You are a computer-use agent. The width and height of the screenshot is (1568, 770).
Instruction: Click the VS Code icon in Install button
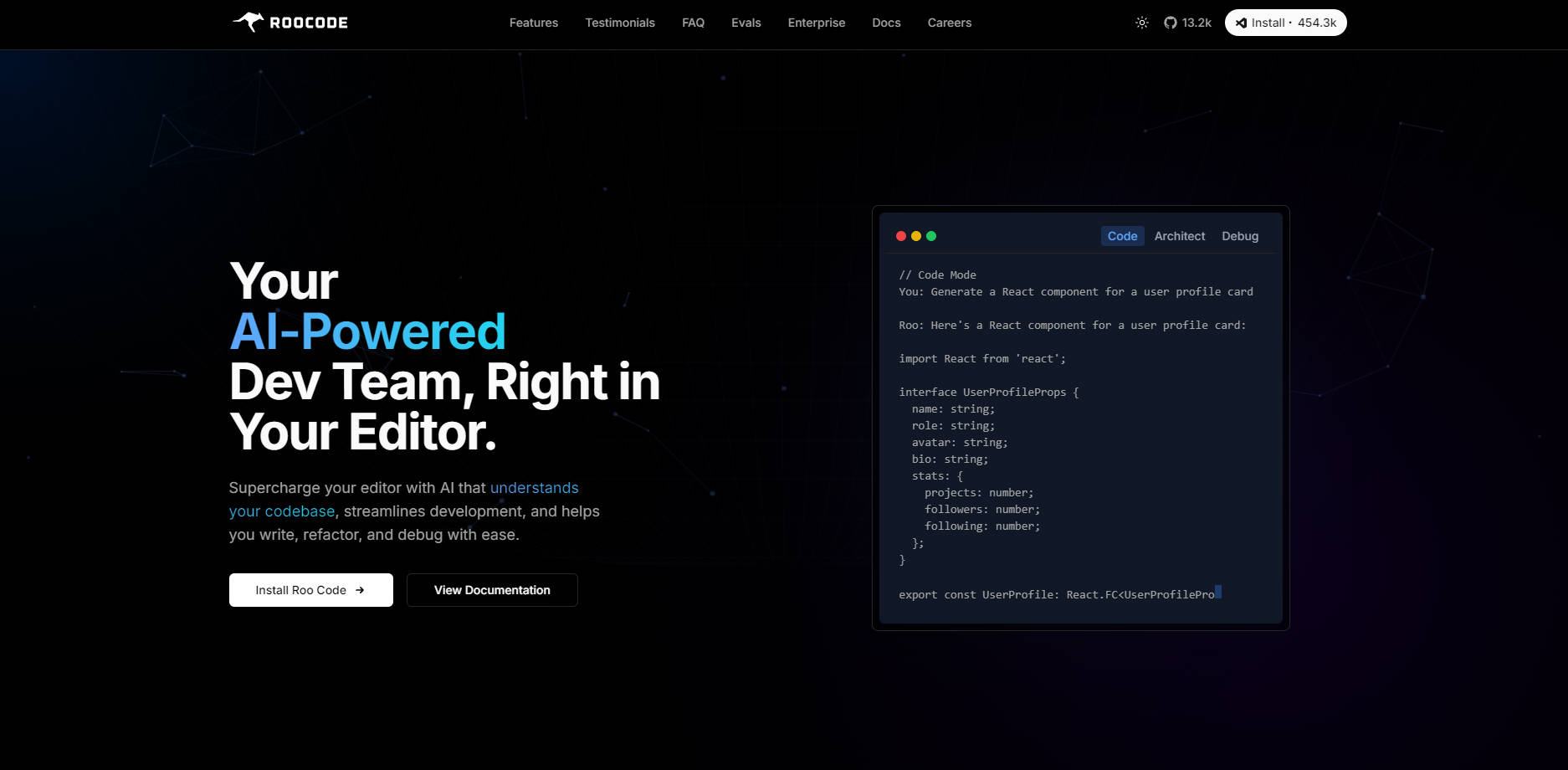coord(1241,23)
